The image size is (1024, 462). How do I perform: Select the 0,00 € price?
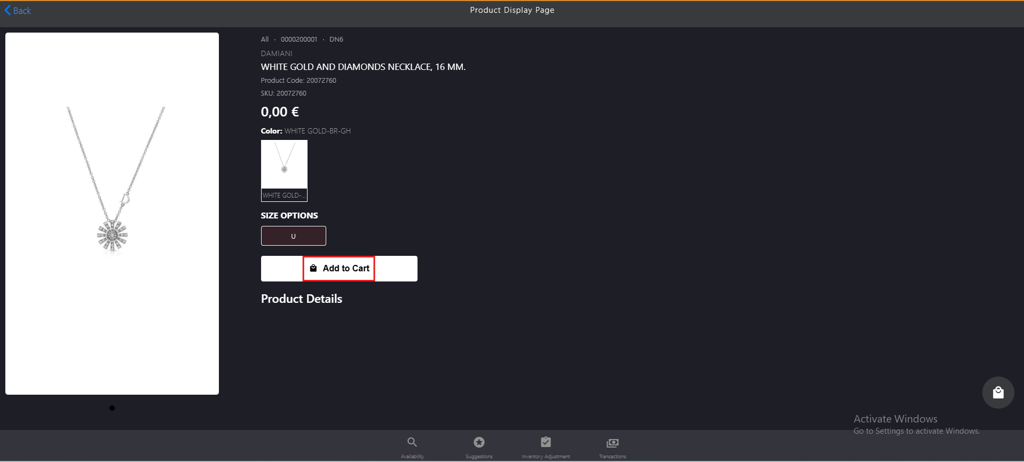(280, 112)
